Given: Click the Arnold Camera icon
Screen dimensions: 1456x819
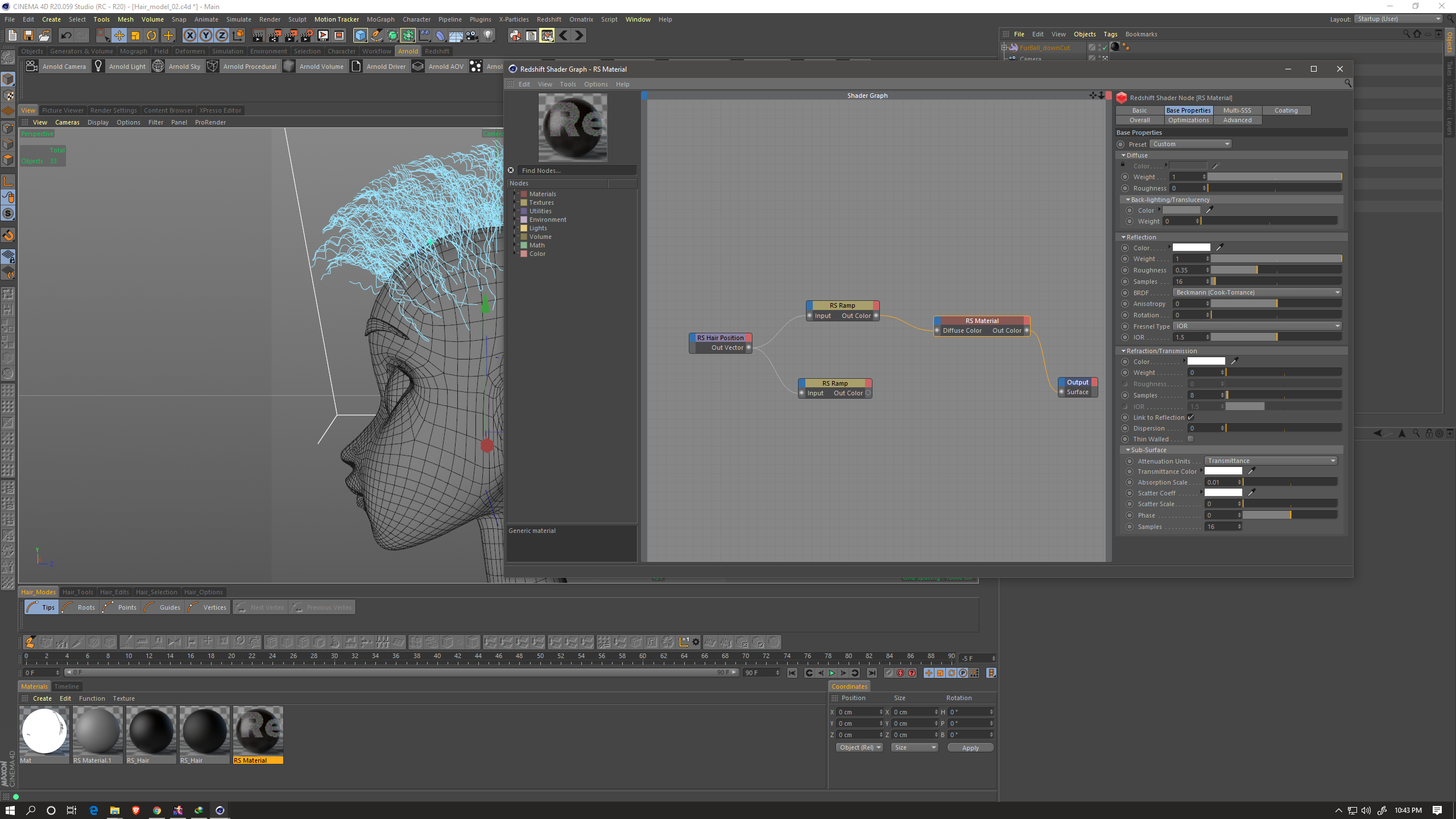Looking at the screenshot, I should click(32, 67).
